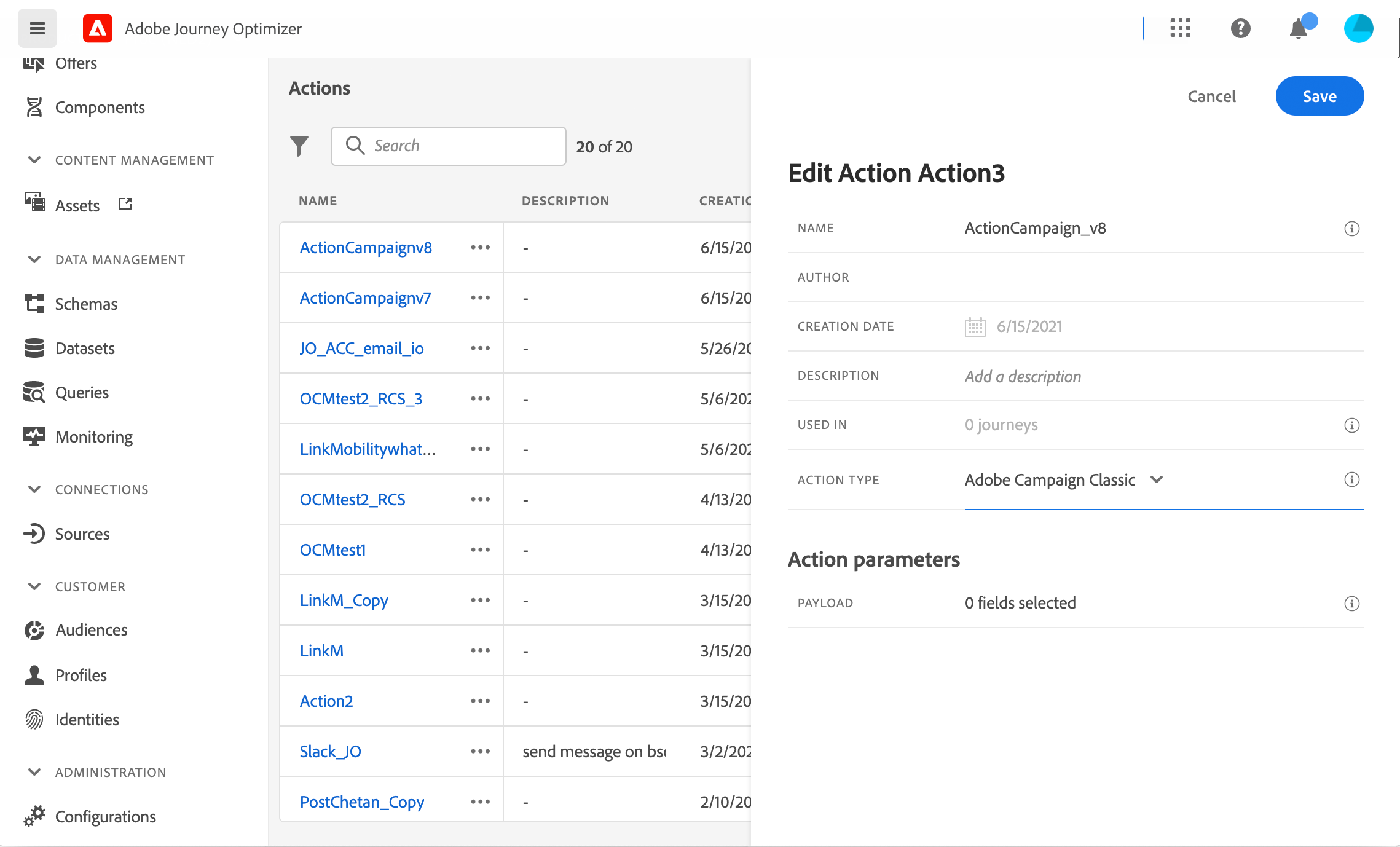Click the user profile avatar
Image resolution: width=1400 pixels, height=847 pixels.
[1358, 28]
